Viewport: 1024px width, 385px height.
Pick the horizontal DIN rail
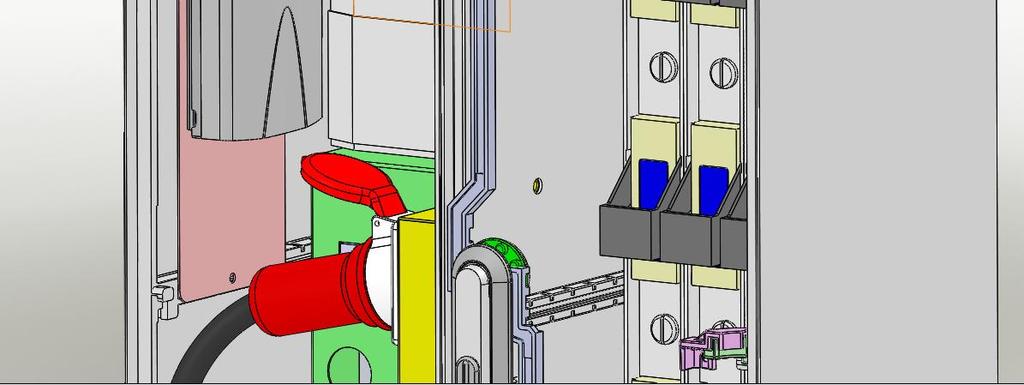click(575, 298)
